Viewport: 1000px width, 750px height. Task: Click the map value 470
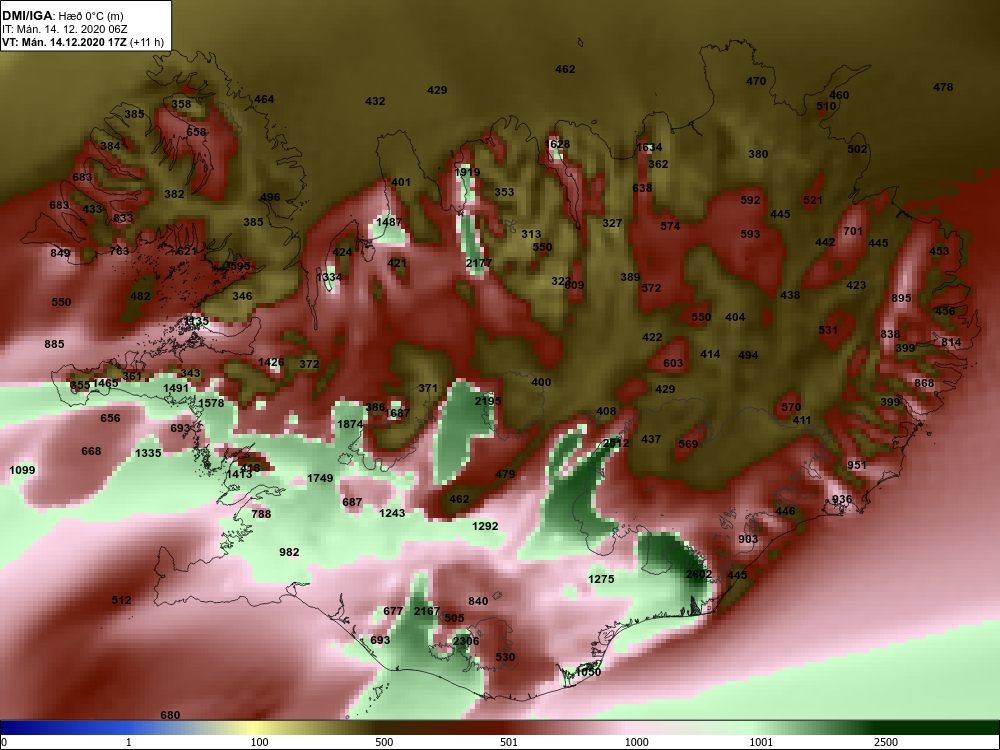tap(756, 81)
